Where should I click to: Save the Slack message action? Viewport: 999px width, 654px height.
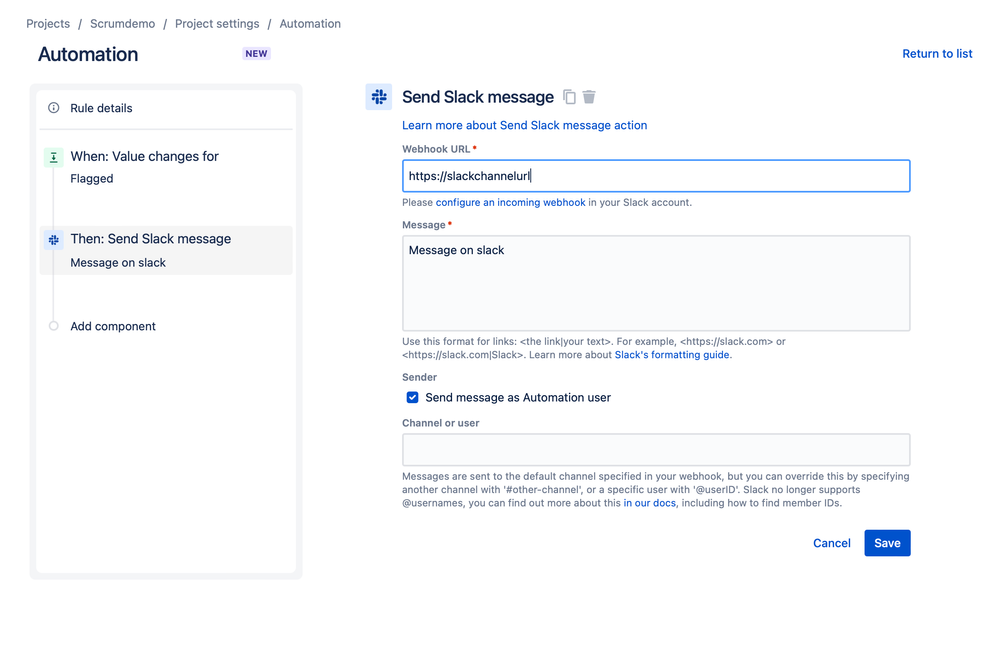[887, 543]
